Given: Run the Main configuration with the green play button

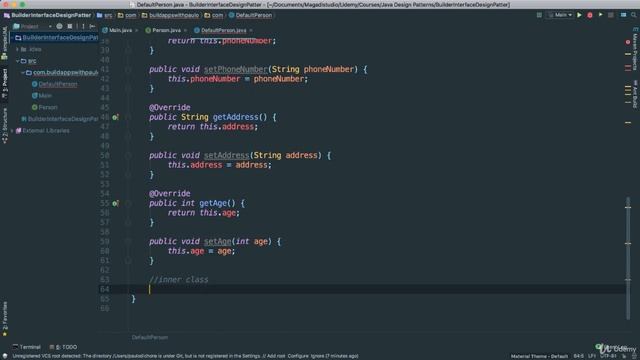Looking at the screenshot, I should point(579,15).
